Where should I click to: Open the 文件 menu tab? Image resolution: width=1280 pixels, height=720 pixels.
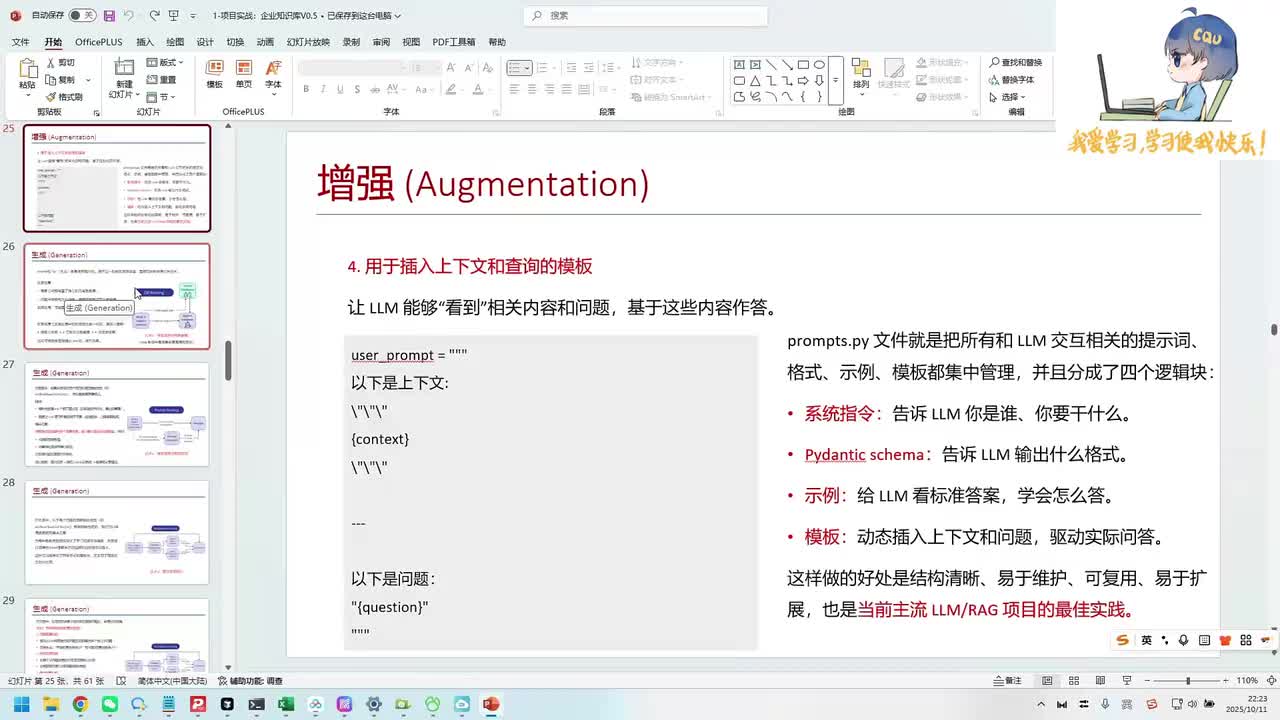[20, 42]
